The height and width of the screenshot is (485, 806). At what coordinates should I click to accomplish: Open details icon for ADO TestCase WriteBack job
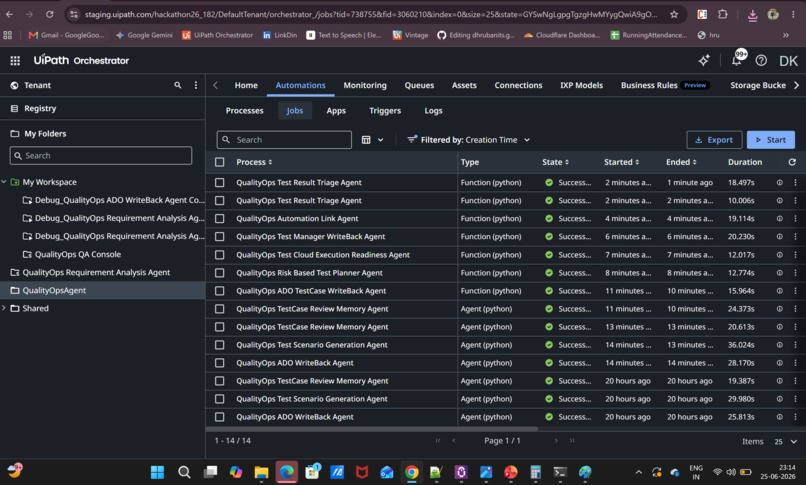(780, 291)
